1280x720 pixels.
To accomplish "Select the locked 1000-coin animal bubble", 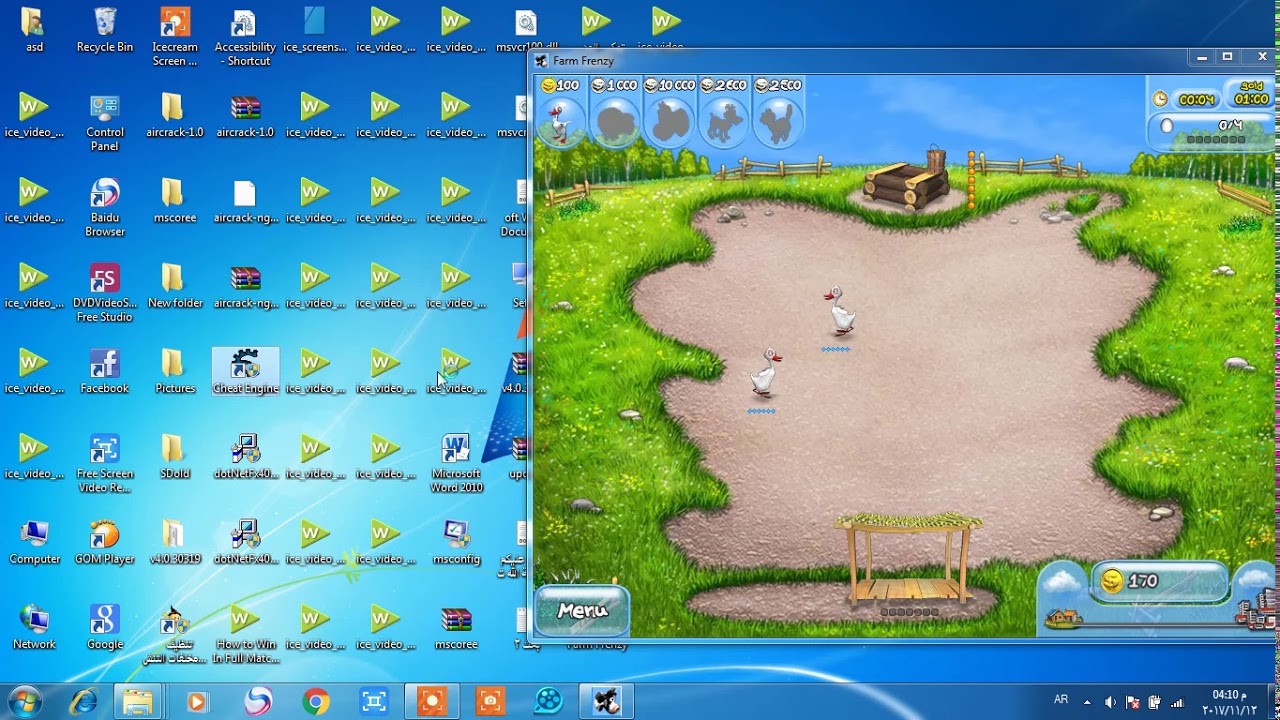I will point(615,113).
